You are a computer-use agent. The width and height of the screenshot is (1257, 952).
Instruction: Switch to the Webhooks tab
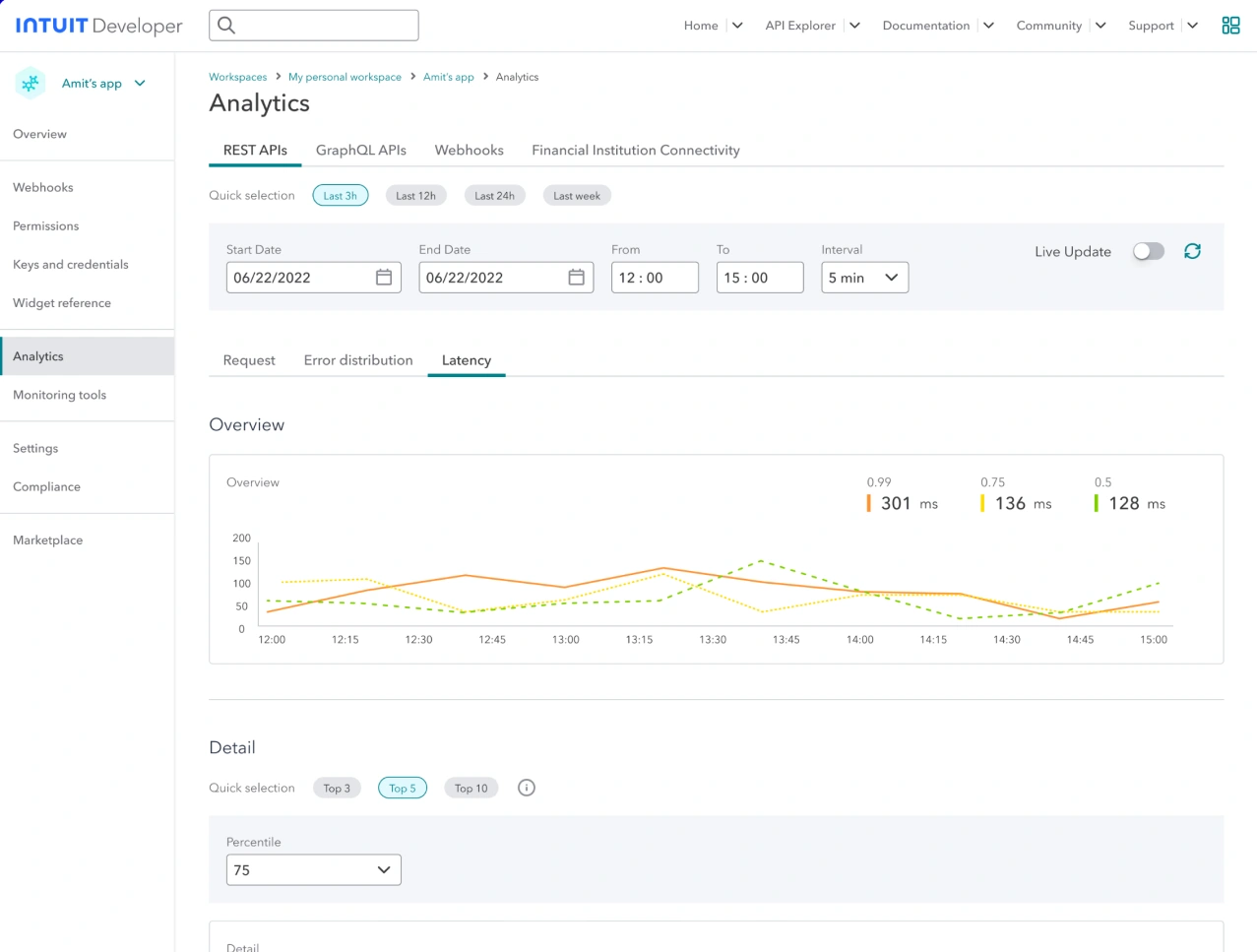pyautogui.click(x=470, y=151)
